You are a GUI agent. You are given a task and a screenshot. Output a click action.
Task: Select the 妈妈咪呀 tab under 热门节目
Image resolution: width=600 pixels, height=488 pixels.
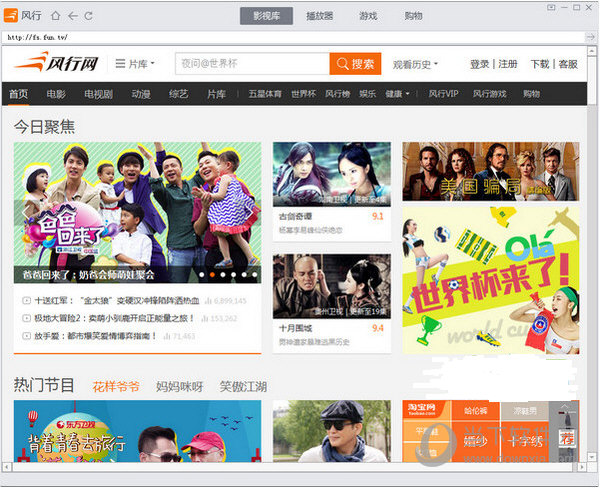tap(179, 386)
